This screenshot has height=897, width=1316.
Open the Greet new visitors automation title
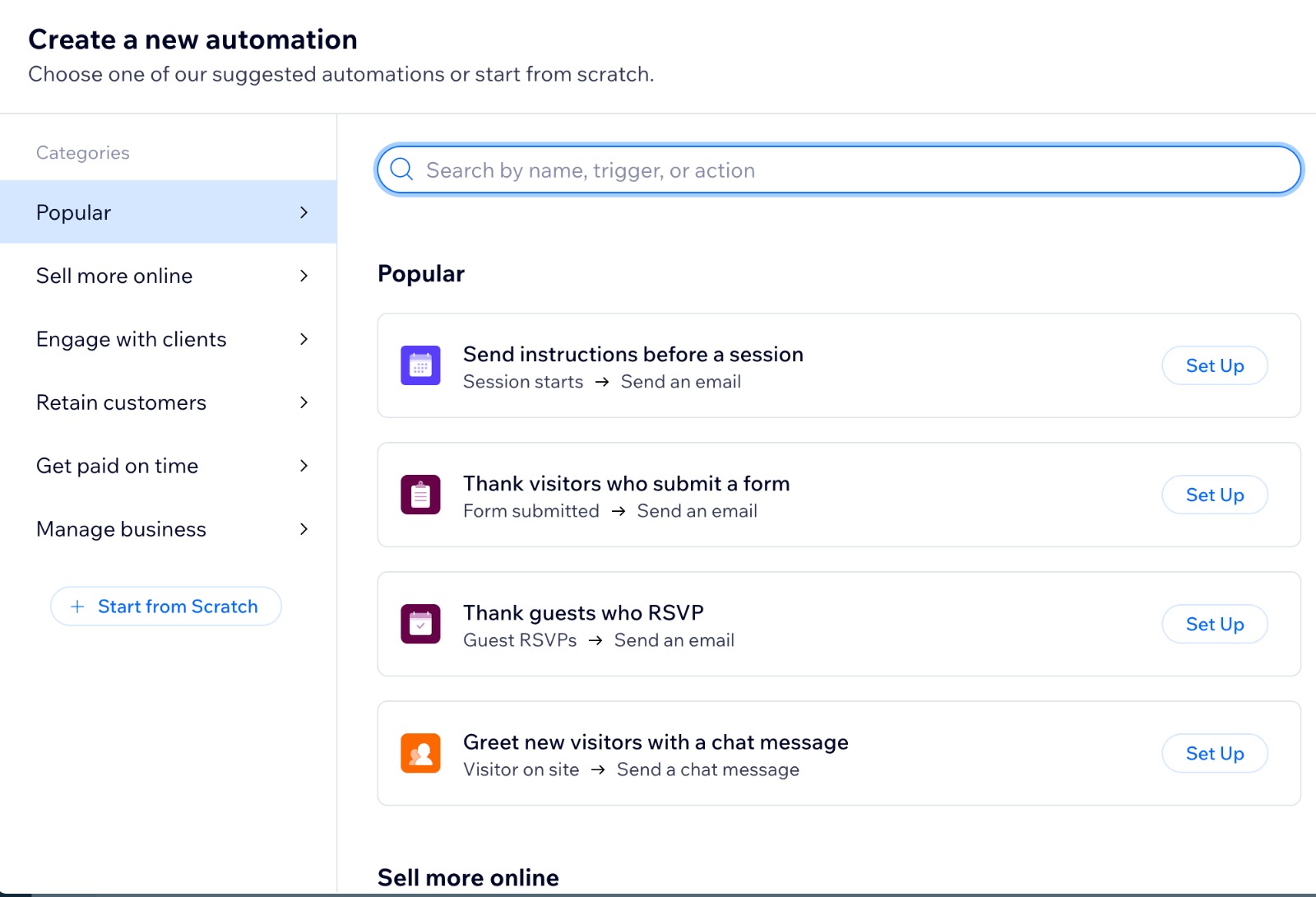(x=656, y=742)
